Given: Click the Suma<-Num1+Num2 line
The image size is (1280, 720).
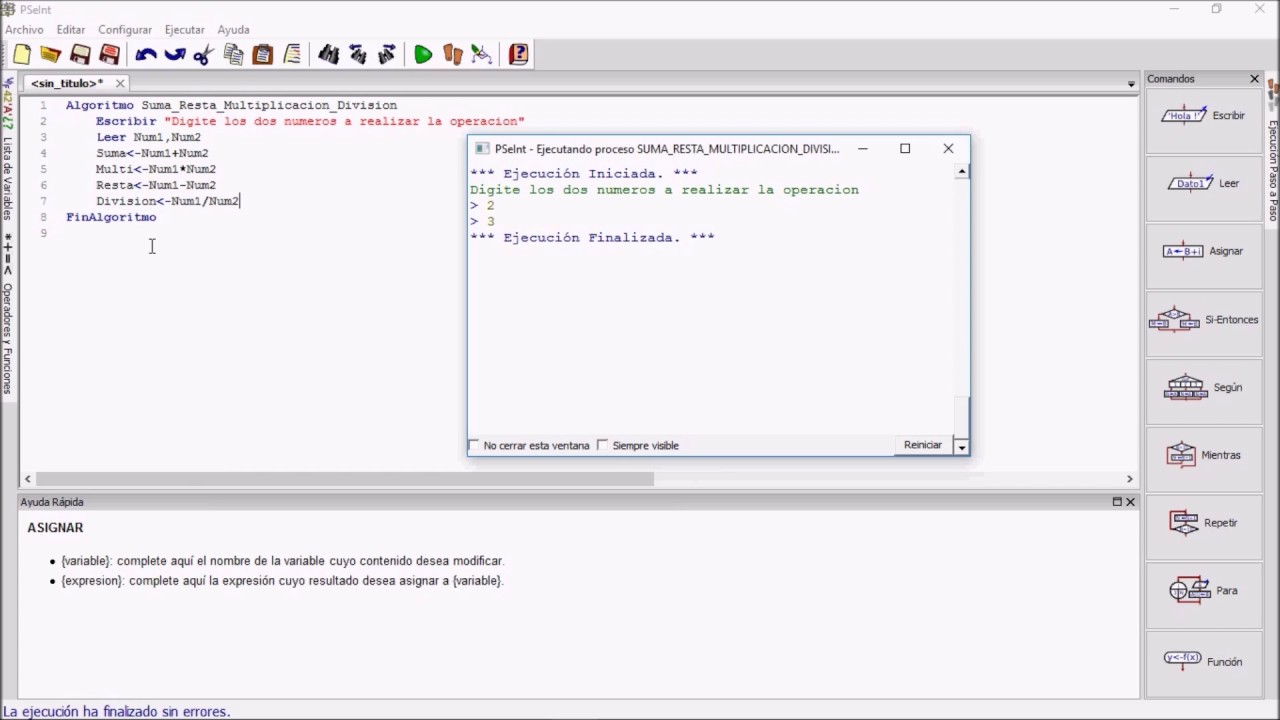Looking at the screenshot, I should [x=152, y=153].
